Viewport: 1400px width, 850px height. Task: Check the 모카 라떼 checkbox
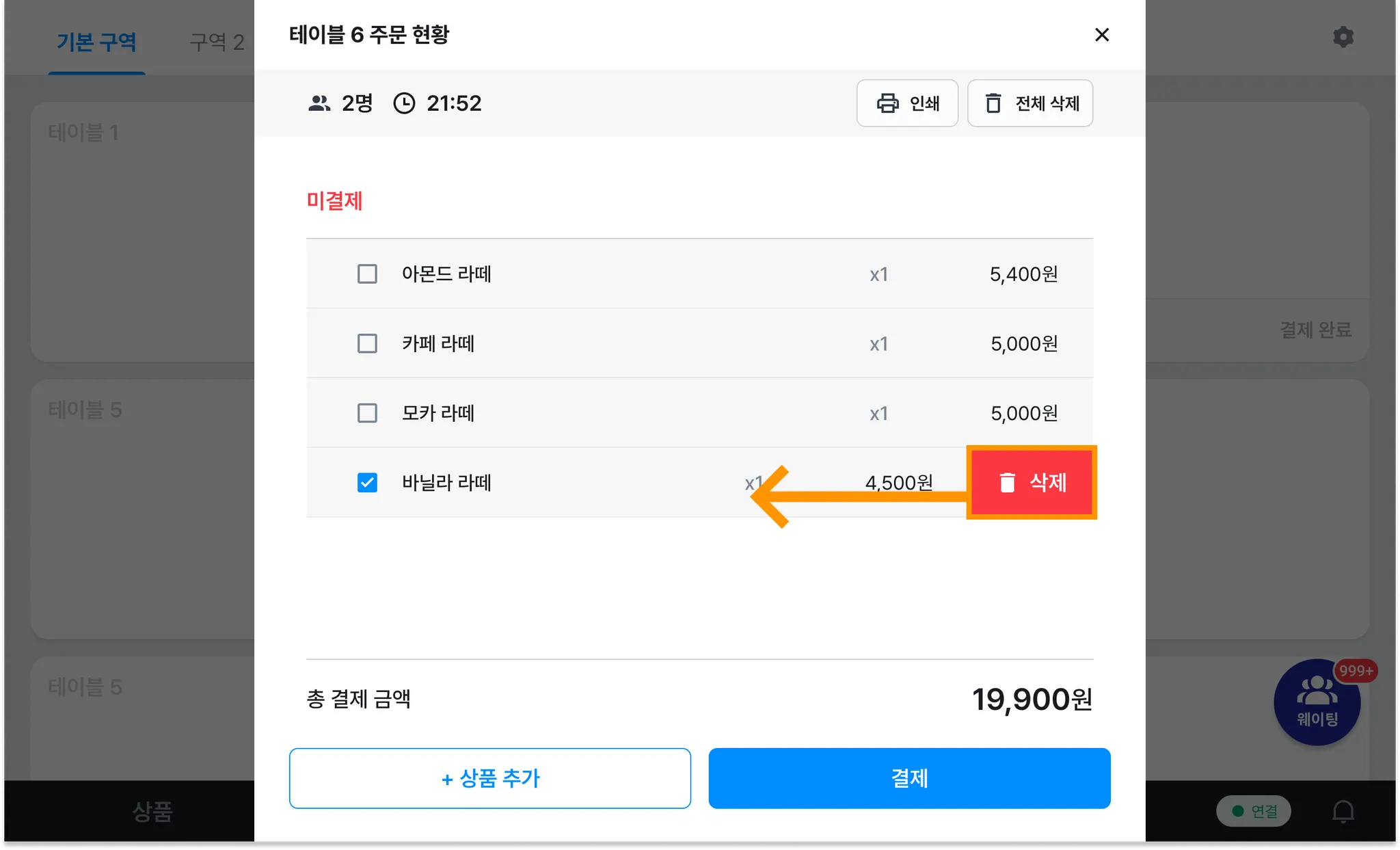pyautogui.click(x=367, y=413)
